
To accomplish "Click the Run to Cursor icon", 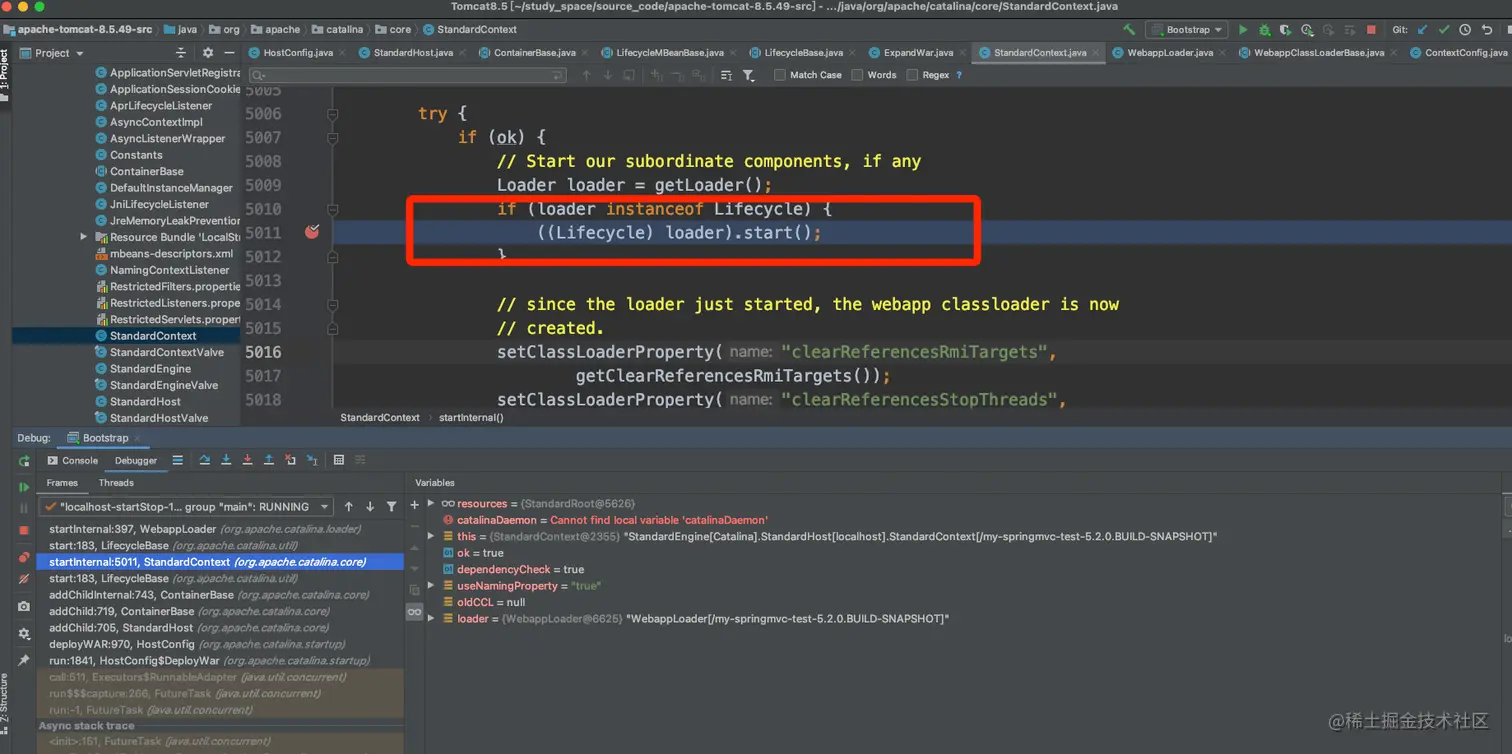I will [x=312, y=460].
